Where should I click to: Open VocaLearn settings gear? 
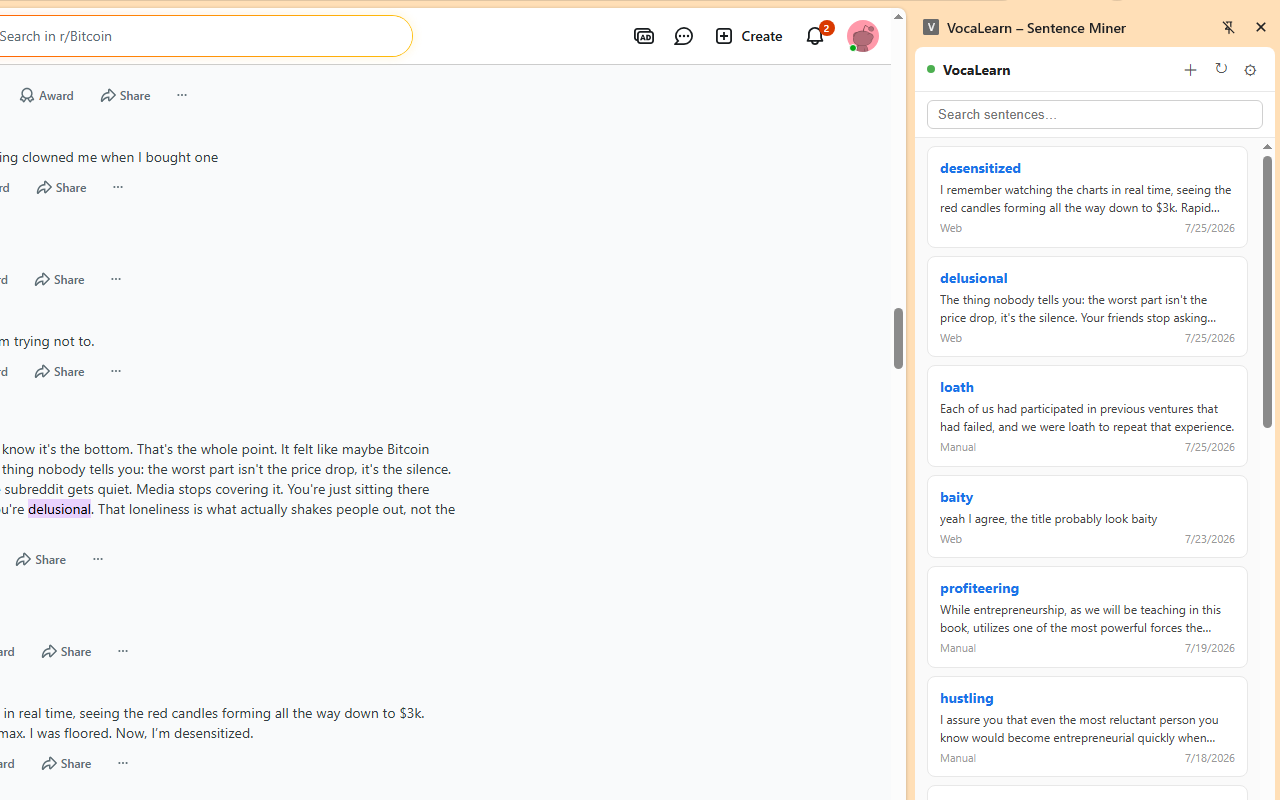point(1250,70)
